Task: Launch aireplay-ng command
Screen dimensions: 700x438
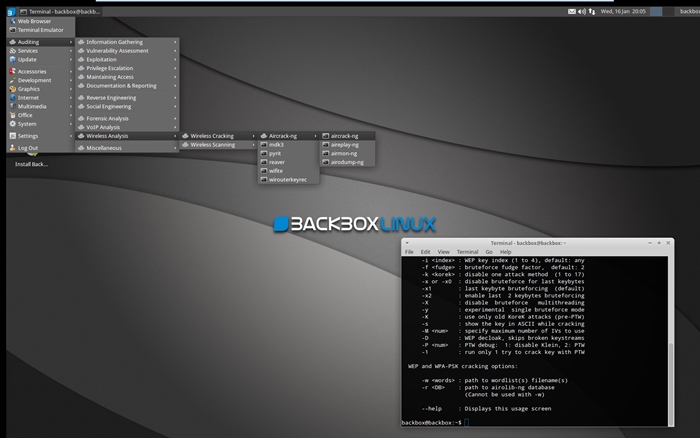Action: pyautogui.click(x=348, y=145)
